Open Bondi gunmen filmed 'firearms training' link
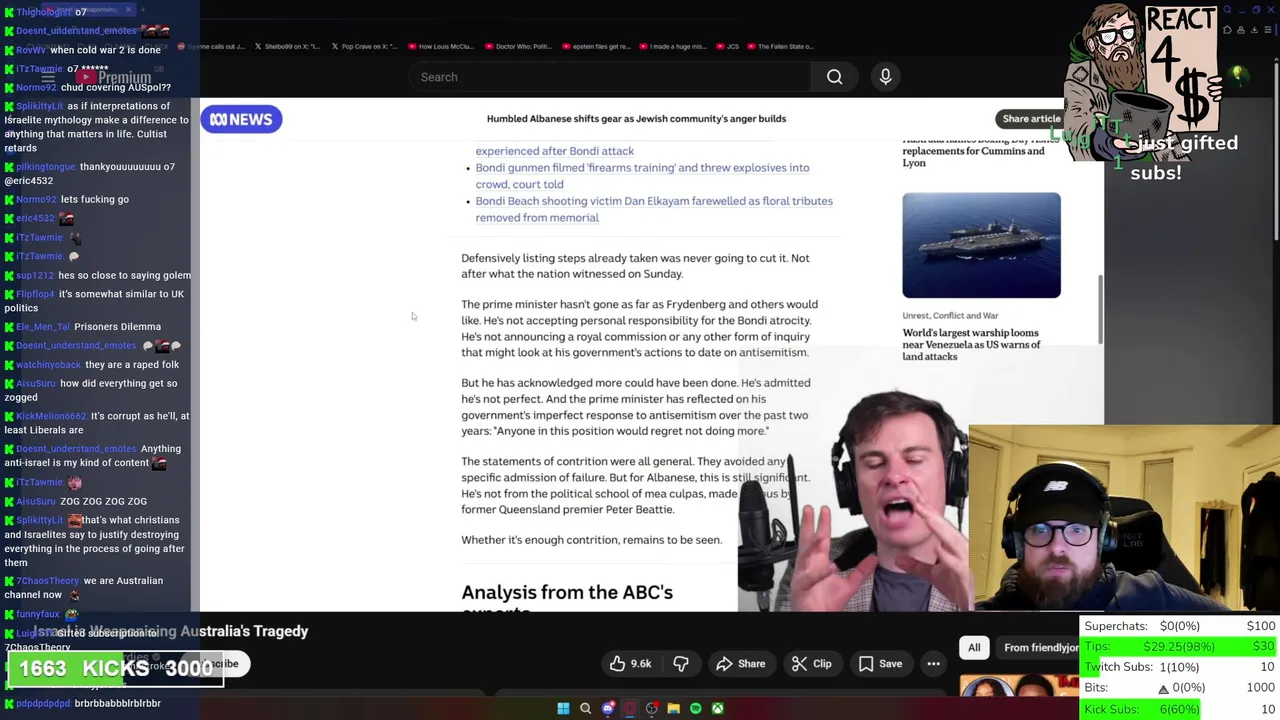The height and width of the screenshot is (720, 1280). click(642, 176)
